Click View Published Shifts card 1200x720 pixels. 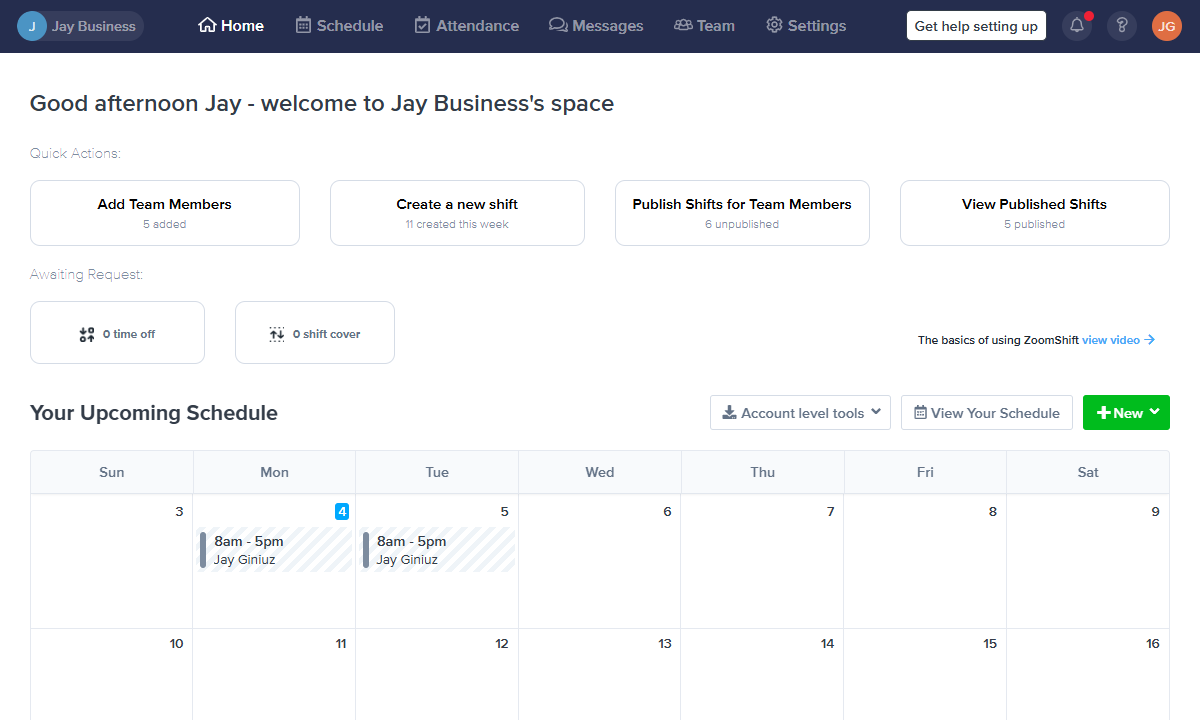click(x=1035, y=213)
